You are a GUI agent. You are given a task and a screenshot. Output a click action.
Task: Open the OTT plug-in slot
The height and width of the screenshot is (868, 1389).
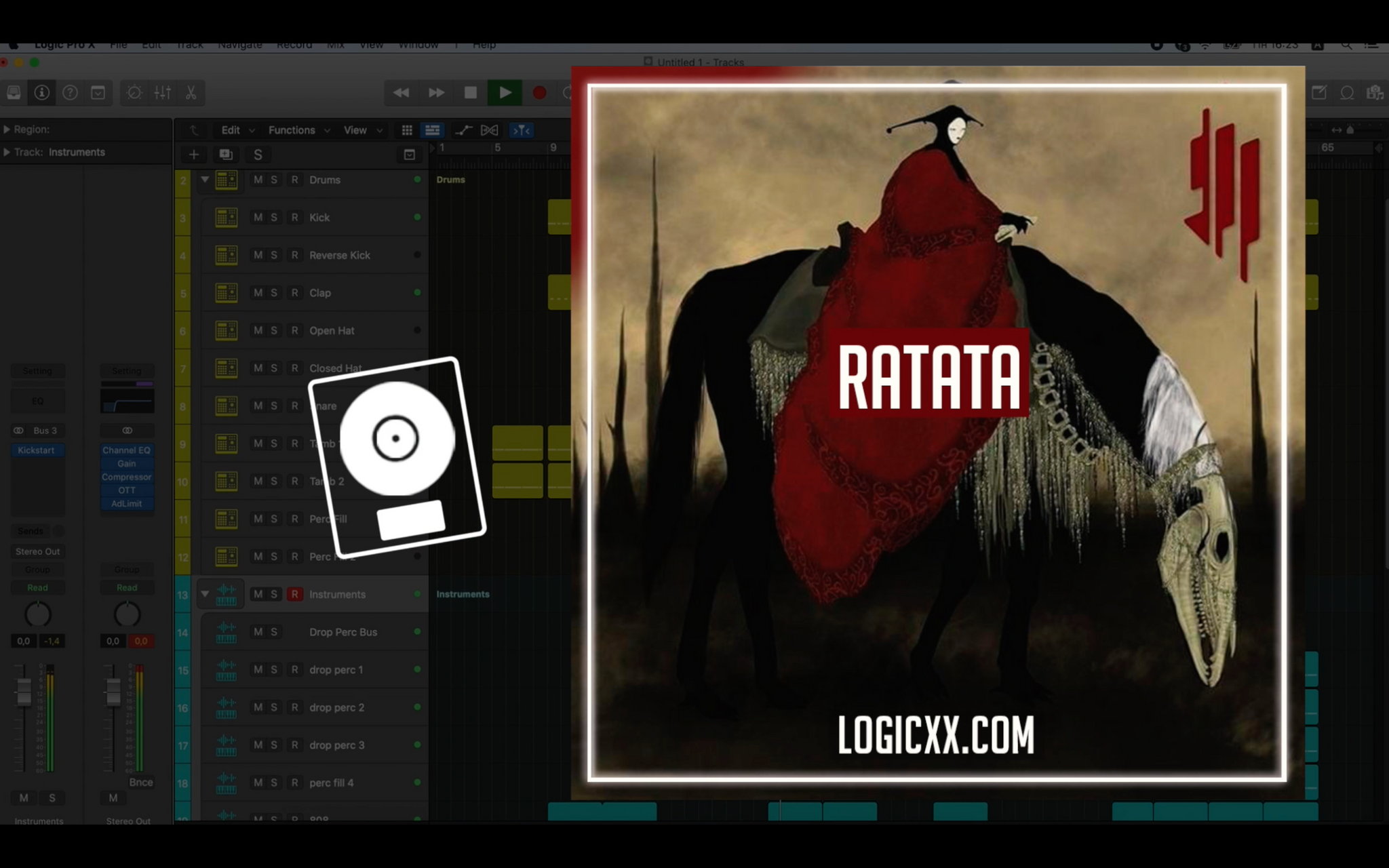[x=127, y=490]
